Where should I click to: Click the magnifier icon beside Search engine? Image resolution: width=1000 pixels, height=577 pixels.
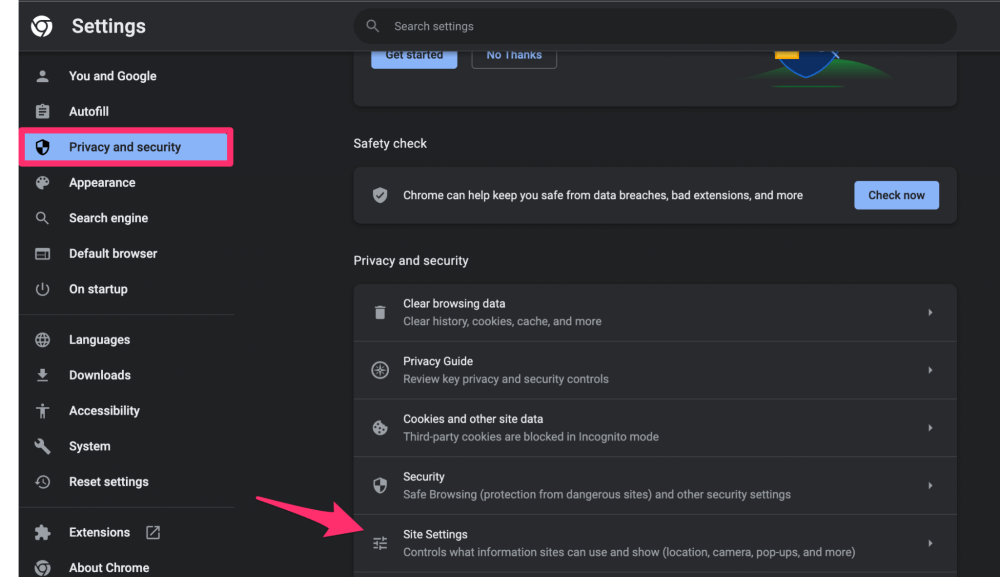[43, 218]
